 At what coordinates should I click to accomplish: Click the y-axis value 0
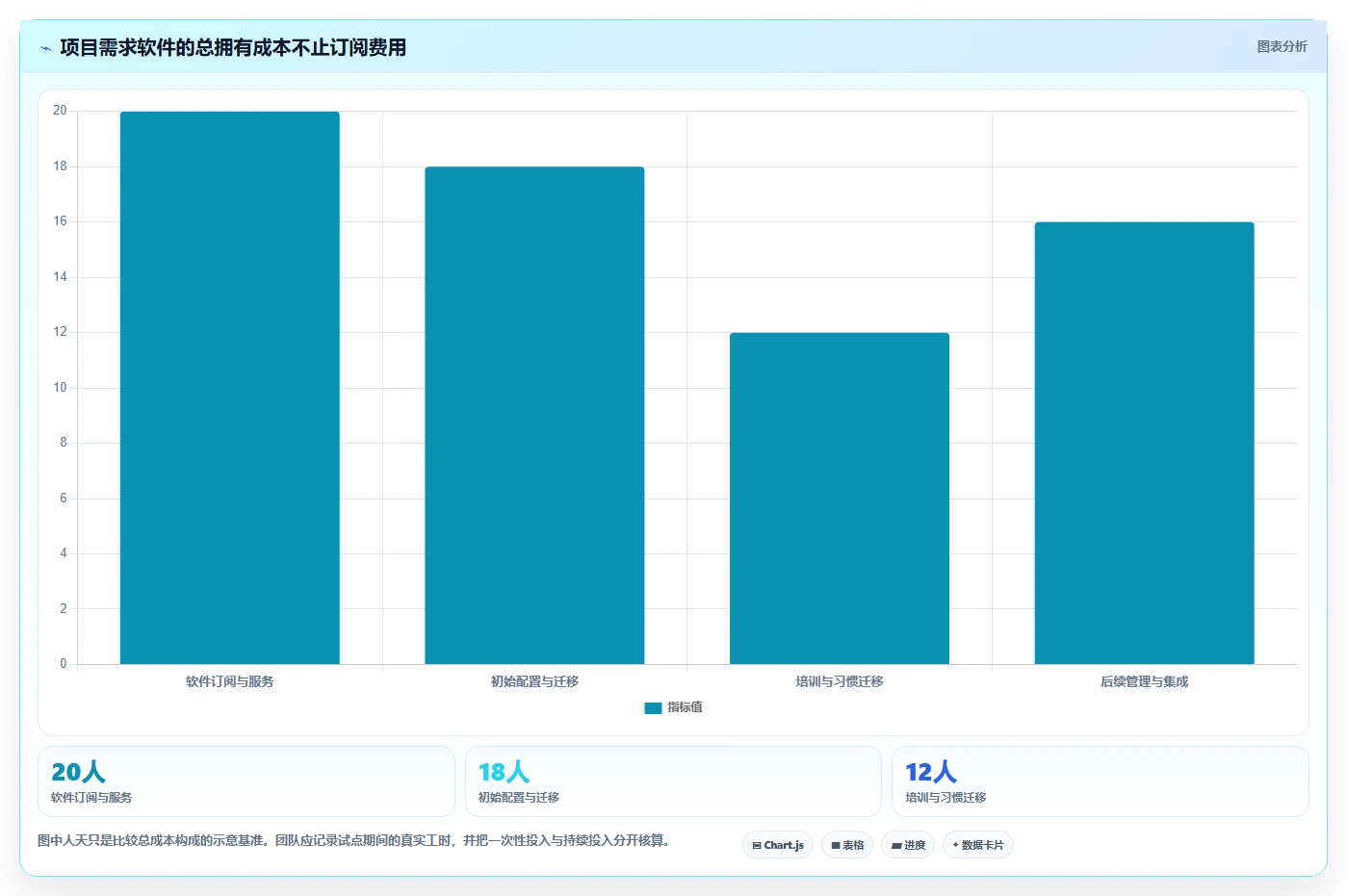pyautogui.click(x=64, y=664)
